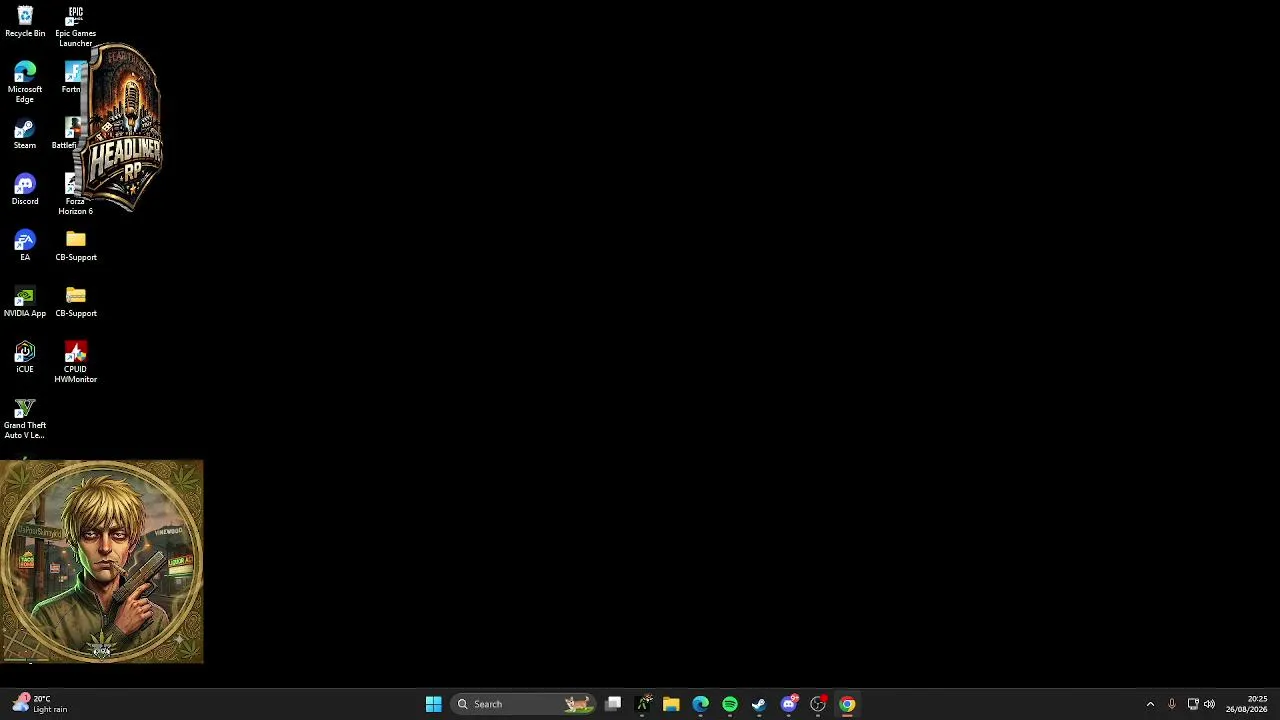Select the Fortnite desktop shortcut
This screenshot has width=1280, height=720.
tap(72, 78)
